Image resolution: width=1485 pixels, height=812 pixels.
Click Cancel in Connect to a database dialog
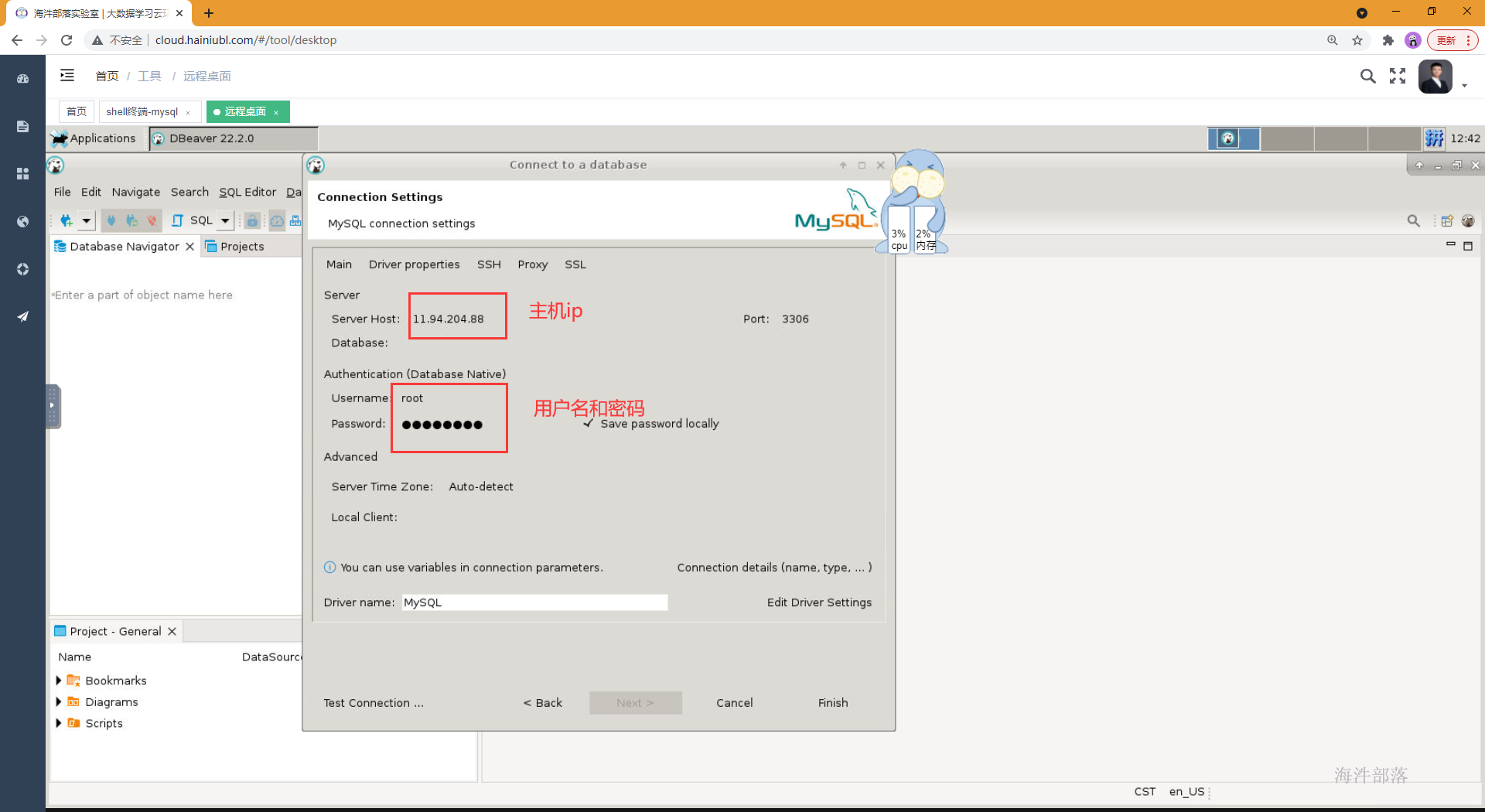pos(734,703)
